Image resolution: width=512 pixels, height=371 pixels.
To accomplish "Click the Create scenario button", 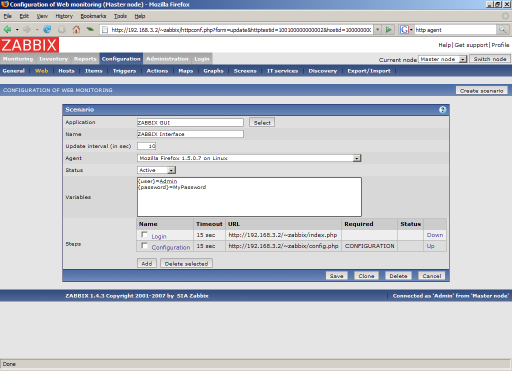I will tap(482, 91).
